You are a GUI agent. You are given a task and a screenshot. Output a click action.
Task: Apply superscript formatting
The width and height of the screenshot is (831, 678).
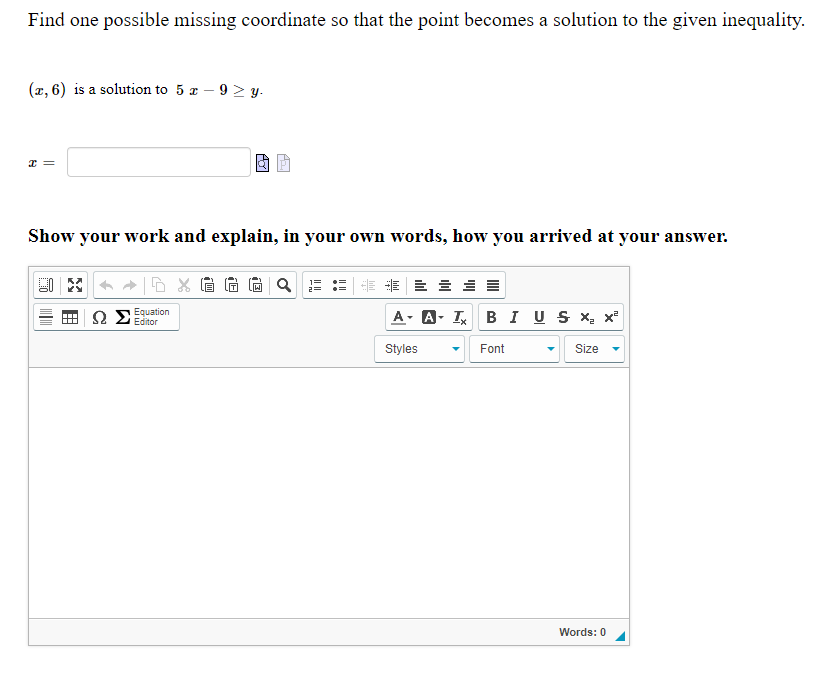click(x=611, y=316)
